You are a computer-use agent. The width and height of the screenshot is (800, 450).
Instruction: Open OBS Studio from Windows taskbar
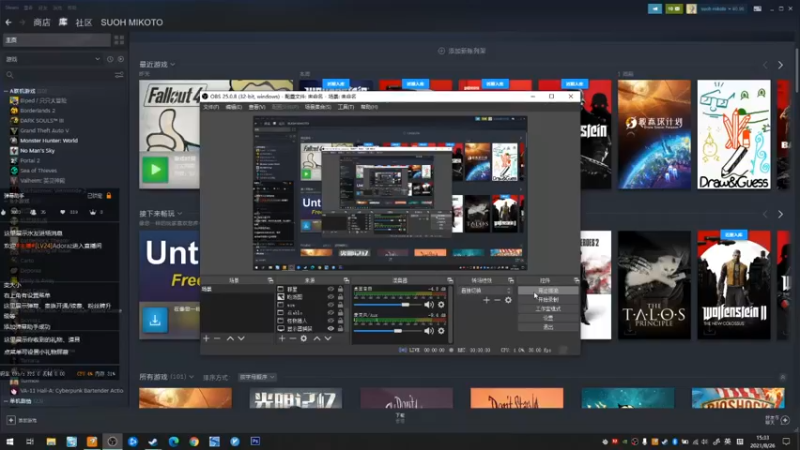[112, 441]
